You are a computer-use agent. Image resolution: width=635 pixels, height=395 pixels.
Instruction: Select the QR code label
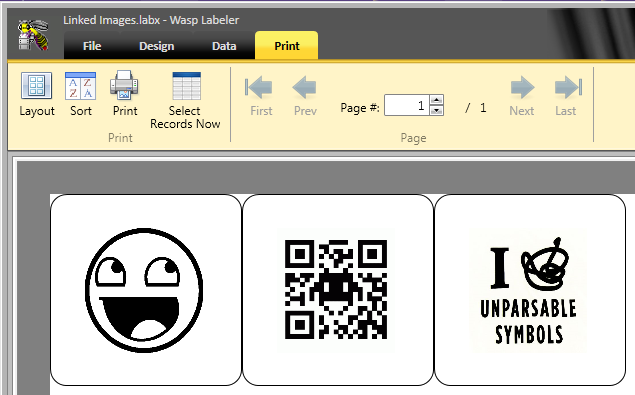point(338,290)
